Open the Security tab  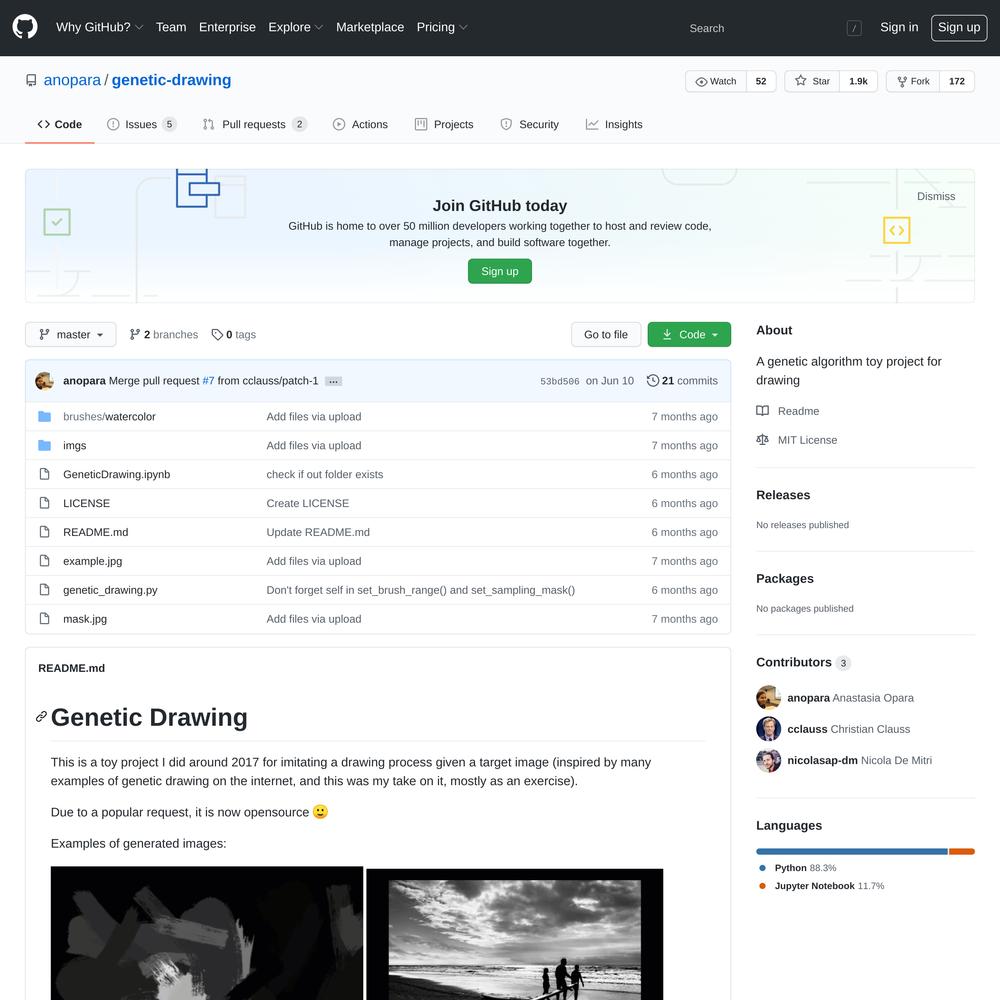529,124
